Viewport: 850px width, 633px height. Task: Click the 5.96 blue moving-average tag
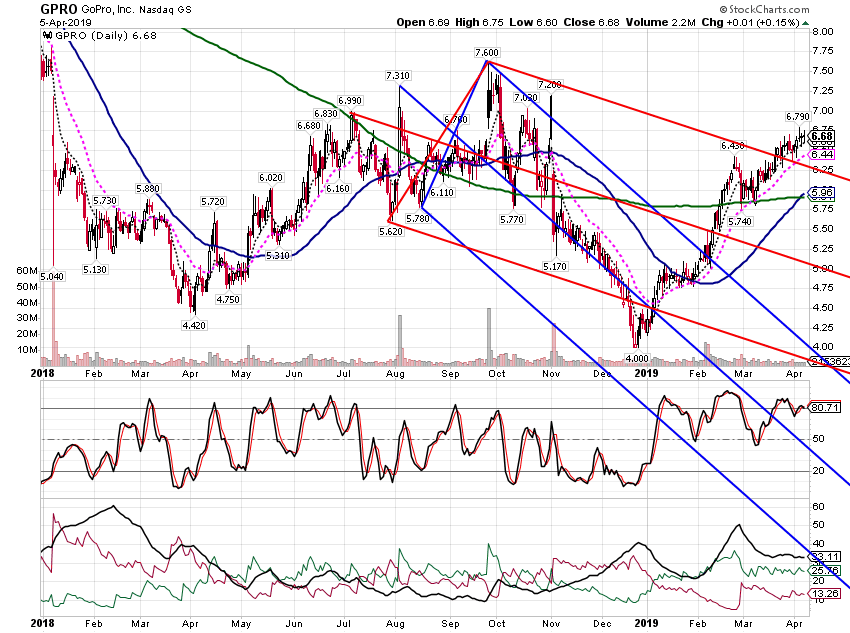[822, 192]
